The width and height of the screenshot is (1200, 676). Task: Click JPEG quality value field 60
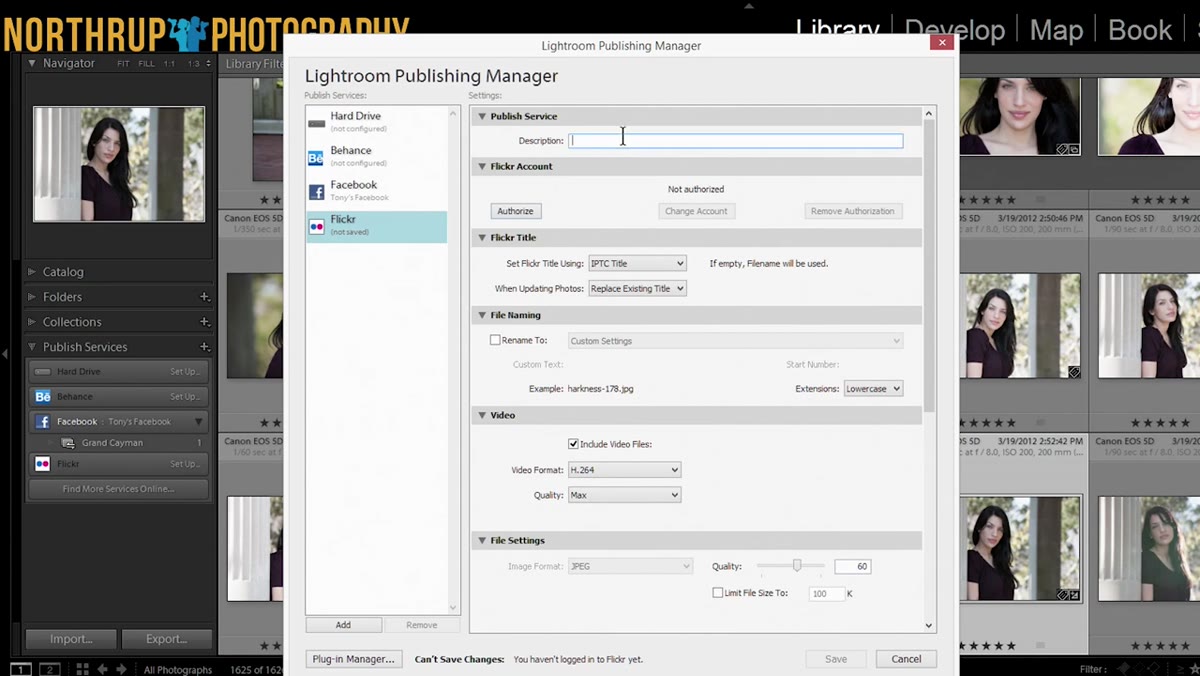852,566
